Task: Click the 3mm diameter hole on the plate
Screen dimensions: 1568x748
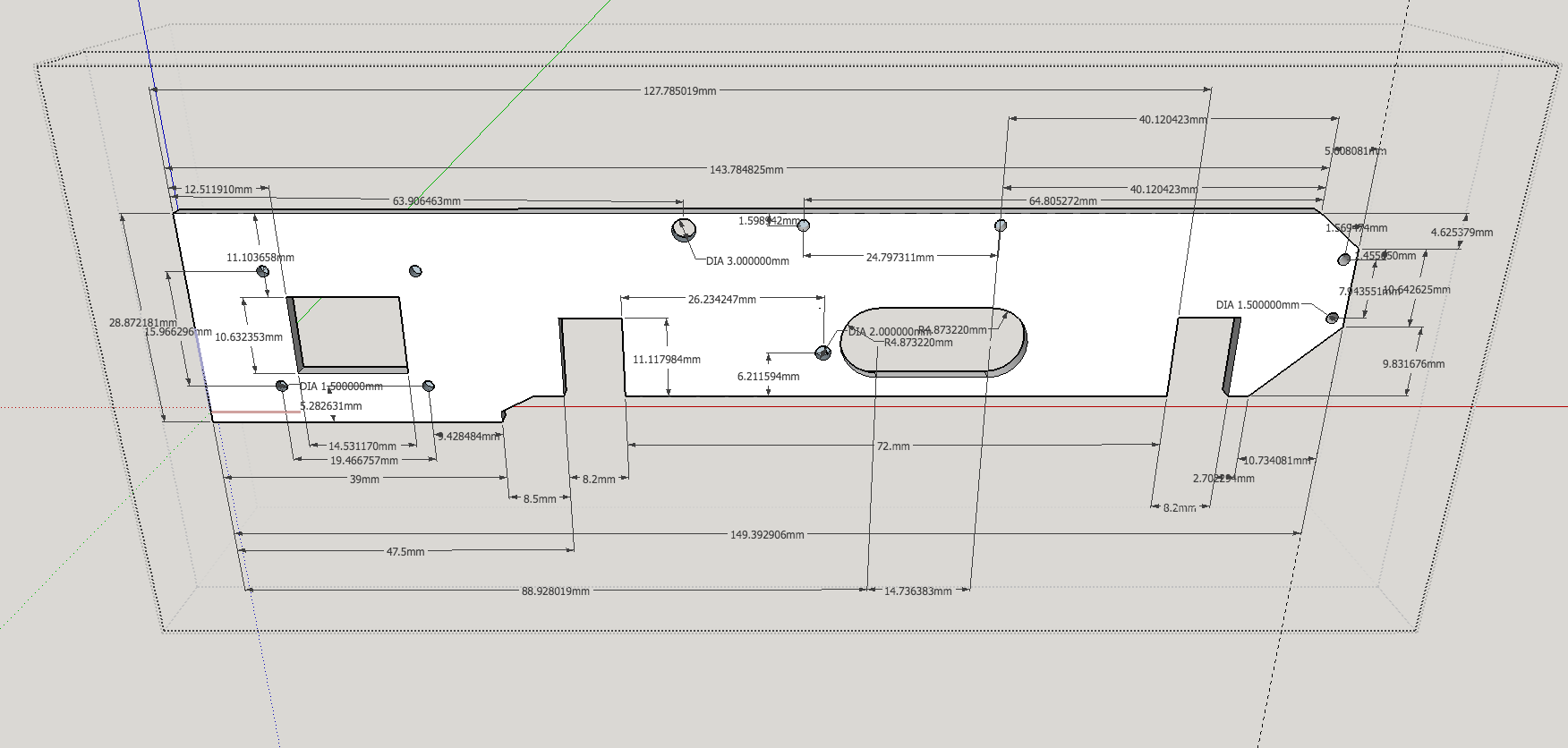Action: 684,230
